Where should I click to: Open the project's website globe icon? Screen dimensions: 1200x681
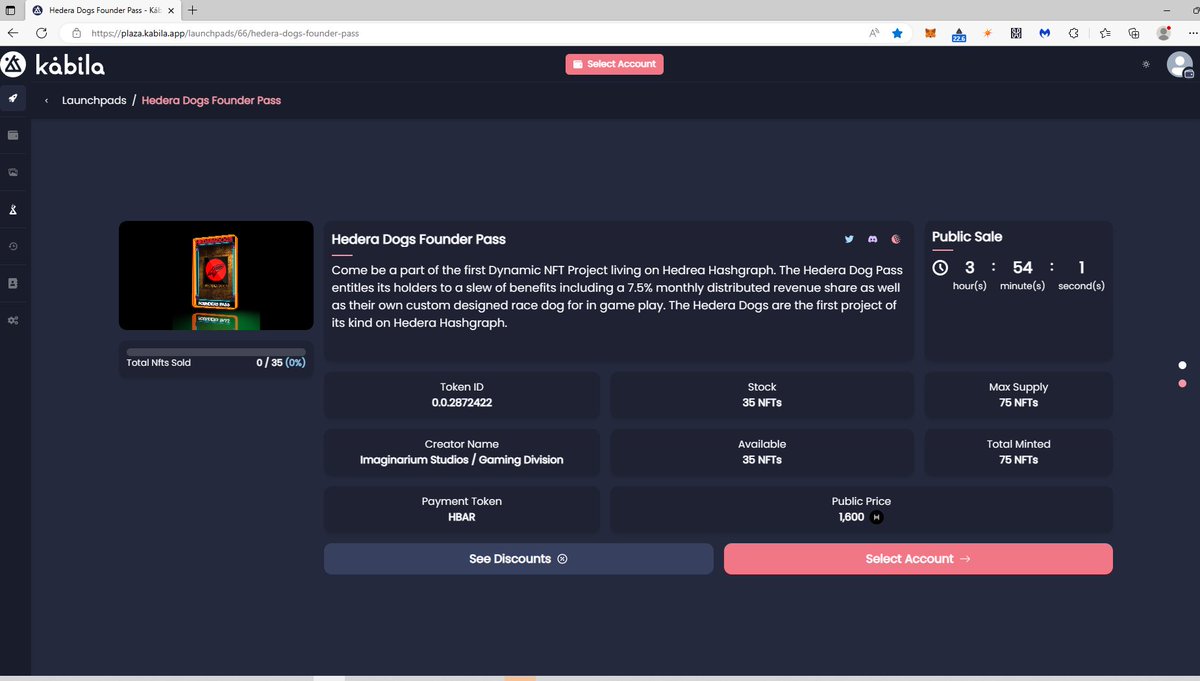click(x=896, y=240)
